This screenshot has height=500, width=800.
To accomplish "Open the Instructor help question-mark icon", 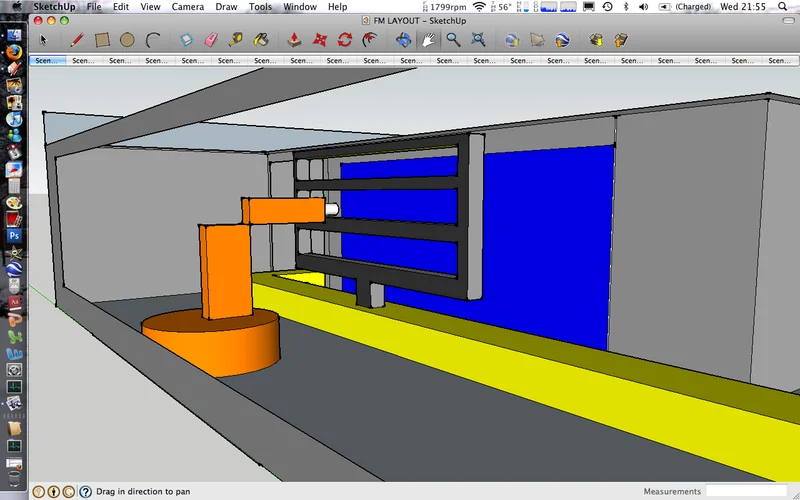I will [85, 492].
